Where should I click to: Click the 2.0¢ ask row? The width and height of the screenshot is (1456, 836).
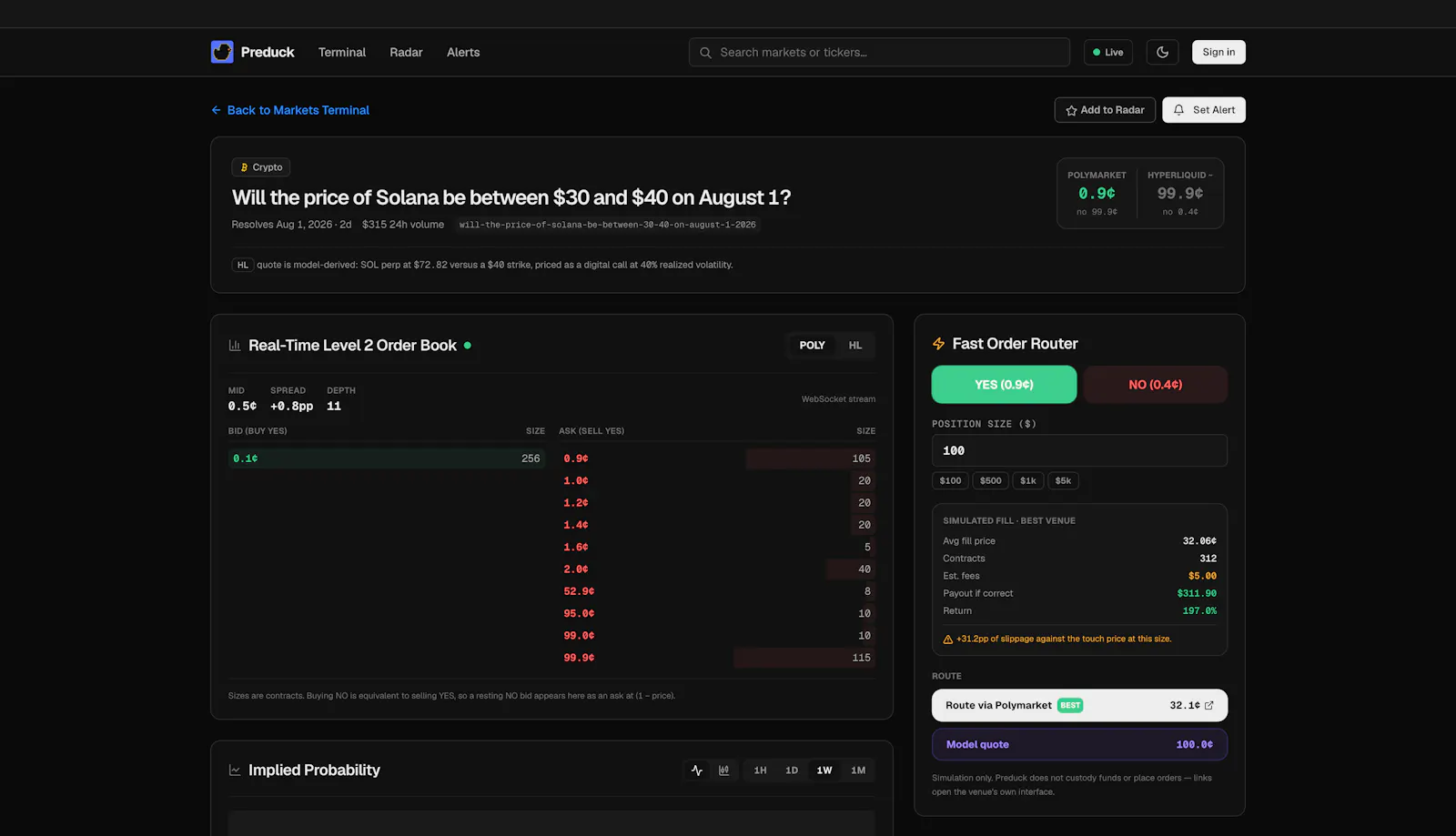(x=717, y=569)
